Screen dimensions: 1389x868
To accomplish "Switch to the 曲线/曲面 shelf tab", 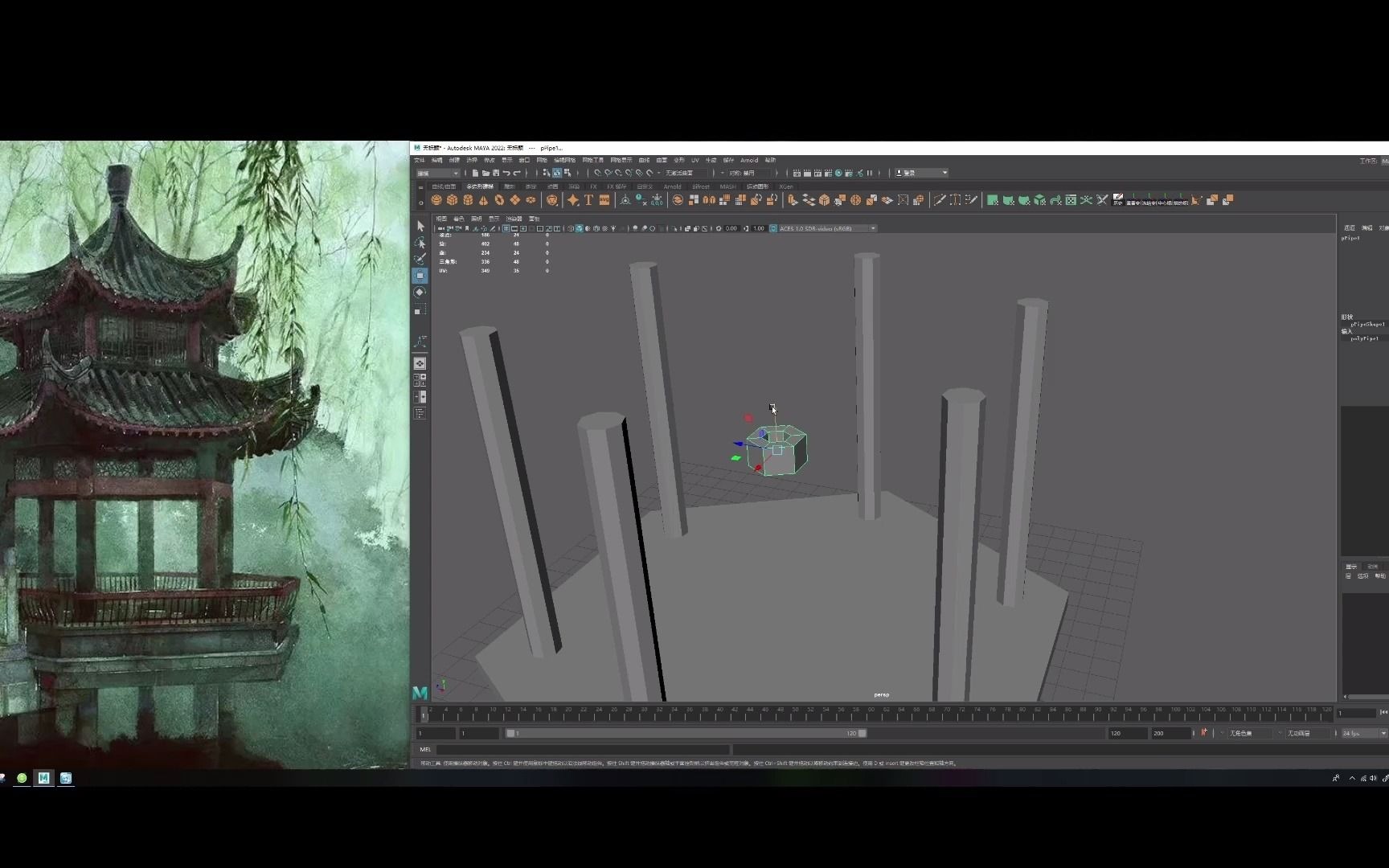I will (444, 186).
